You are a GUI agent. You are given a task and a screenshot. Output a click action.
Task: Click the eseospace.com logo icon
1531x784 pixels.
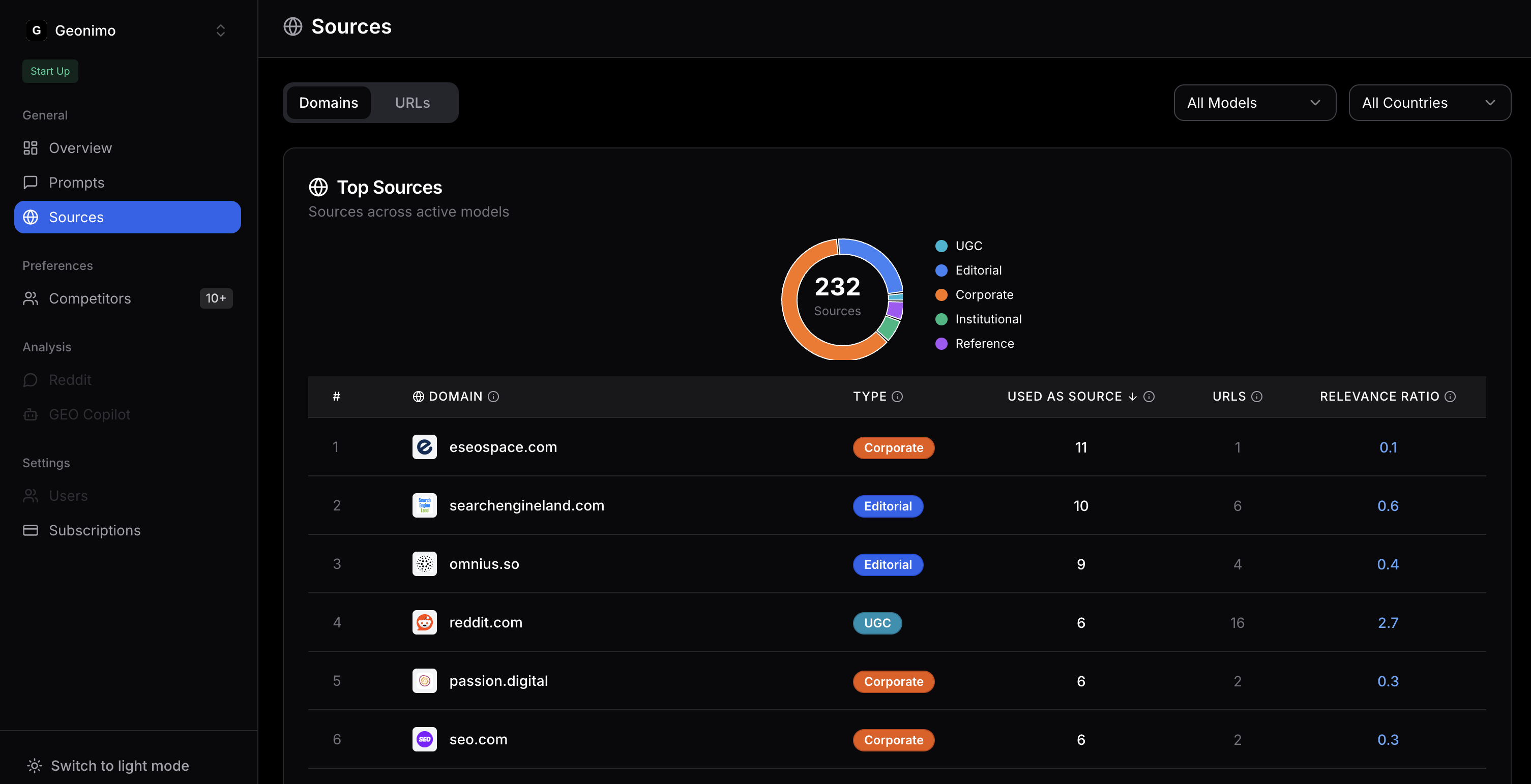pos(424,446)
